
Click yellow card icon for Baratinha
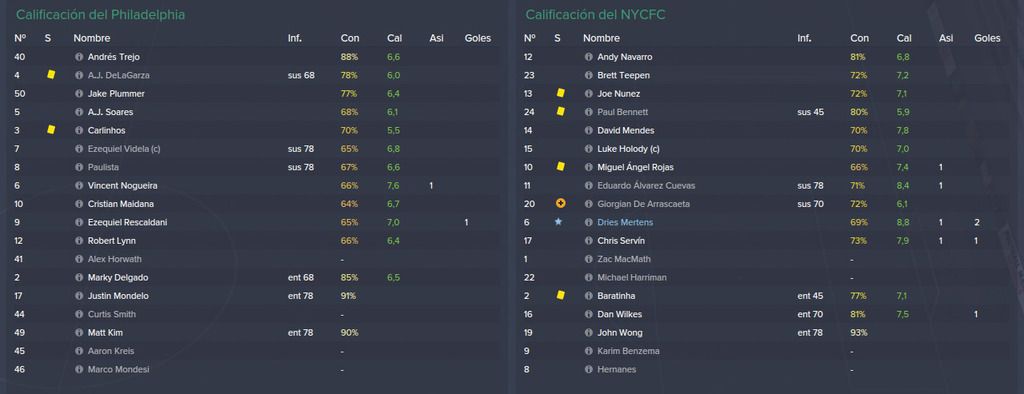560,295
